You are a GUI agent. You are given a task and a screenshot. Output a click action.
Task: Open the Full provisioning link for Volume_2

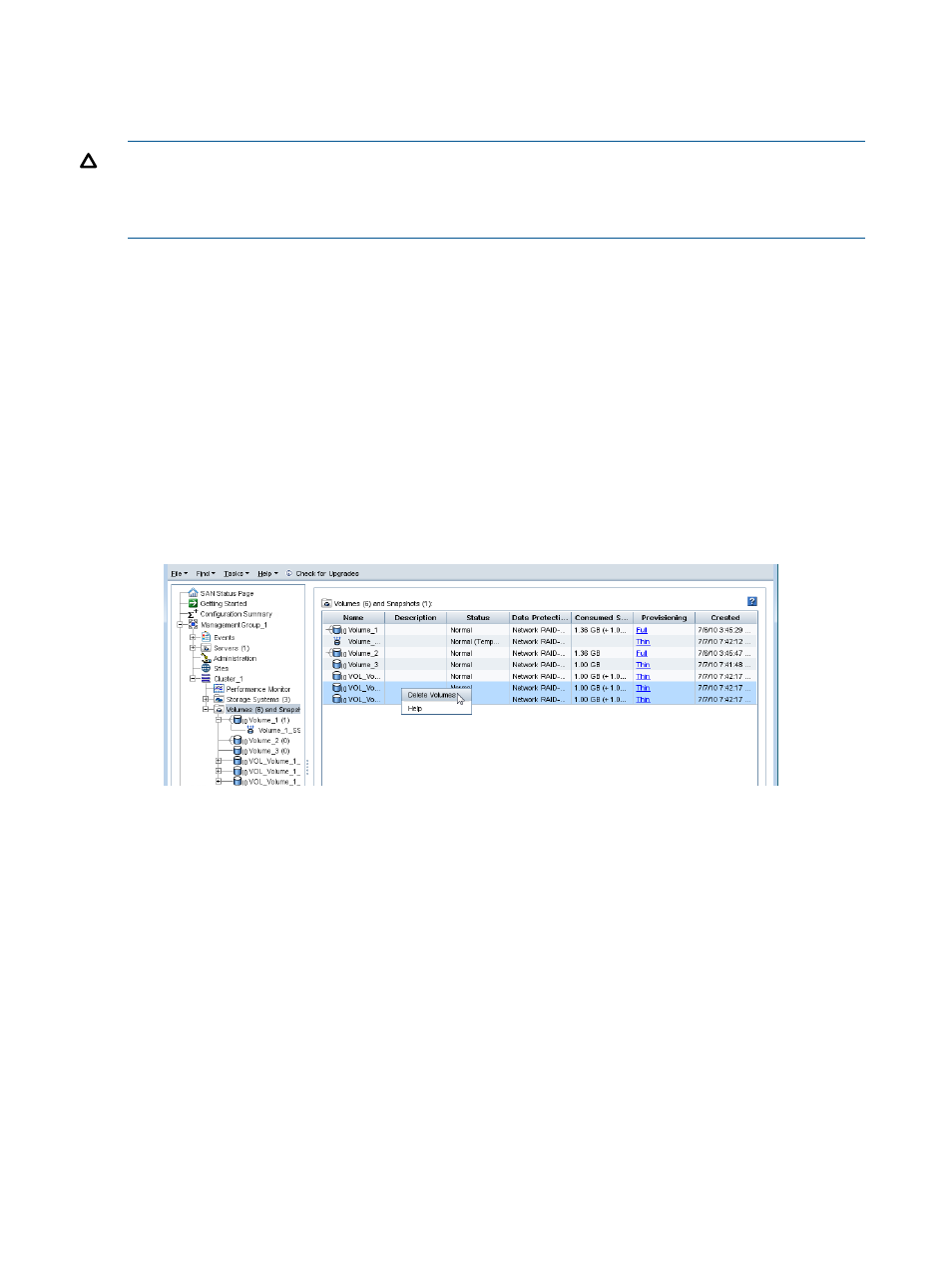pos(642,653)
